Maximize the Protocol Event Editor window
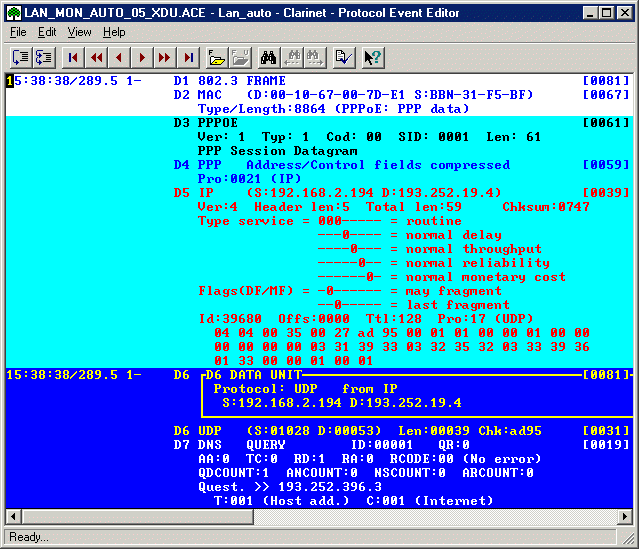639x549 pixels. click(x=606, y=13)
